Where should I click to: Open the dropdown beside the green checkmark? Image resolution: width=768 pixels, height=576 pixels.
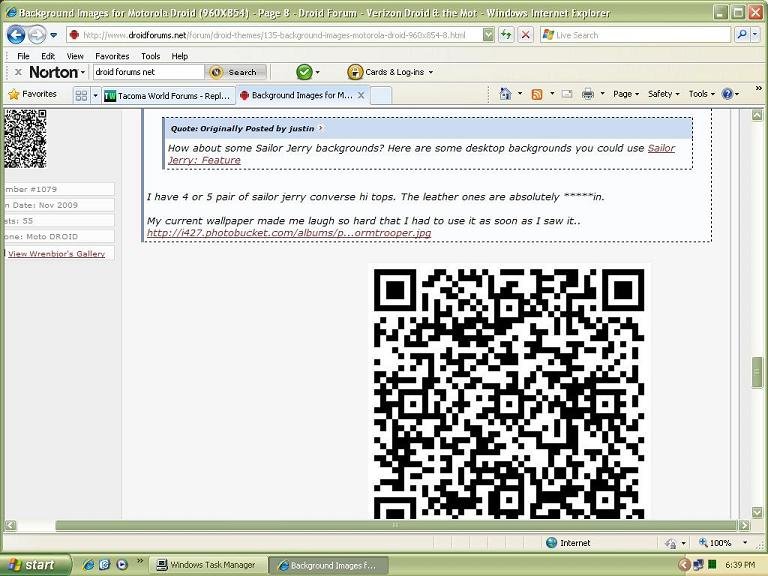[317, 72]
